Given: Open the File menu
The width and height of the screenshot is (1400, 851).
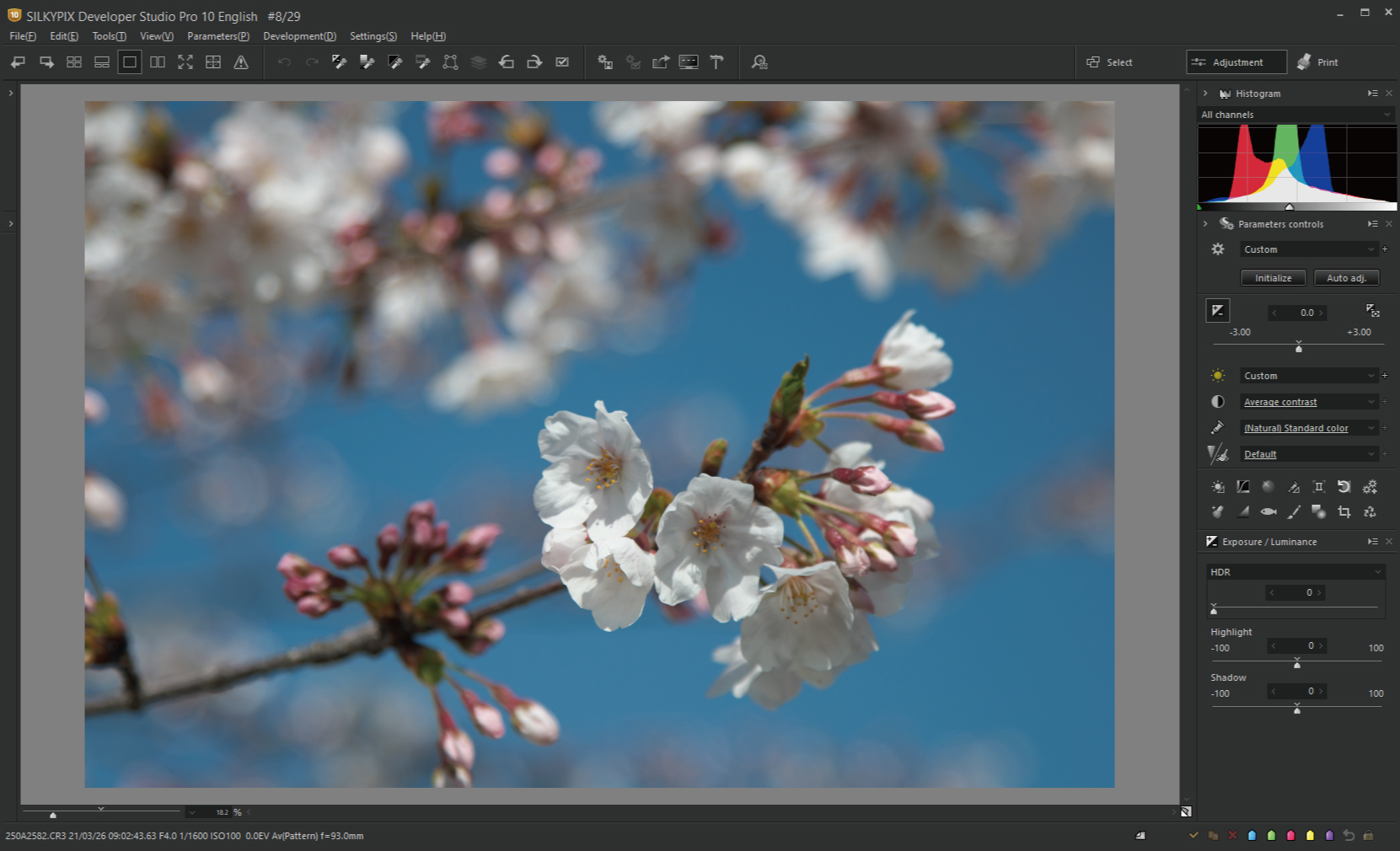Looking at the screenshot, I should [23, 36].
